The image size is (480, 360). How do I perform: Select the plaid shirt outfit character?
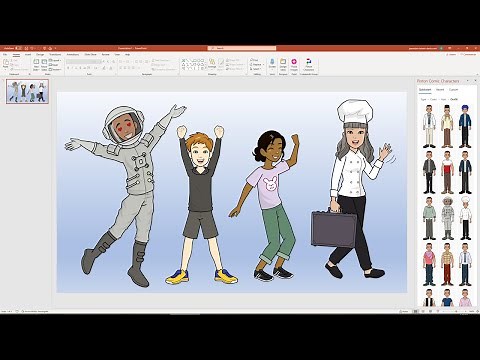[447, 264]
